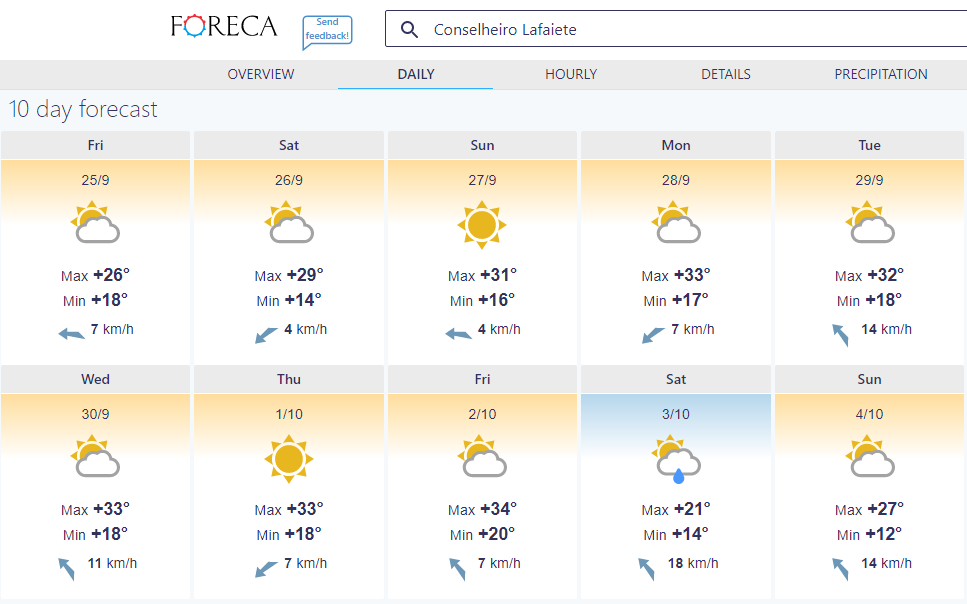
Task: Click the Foreca logo
Action: point(224,27)
